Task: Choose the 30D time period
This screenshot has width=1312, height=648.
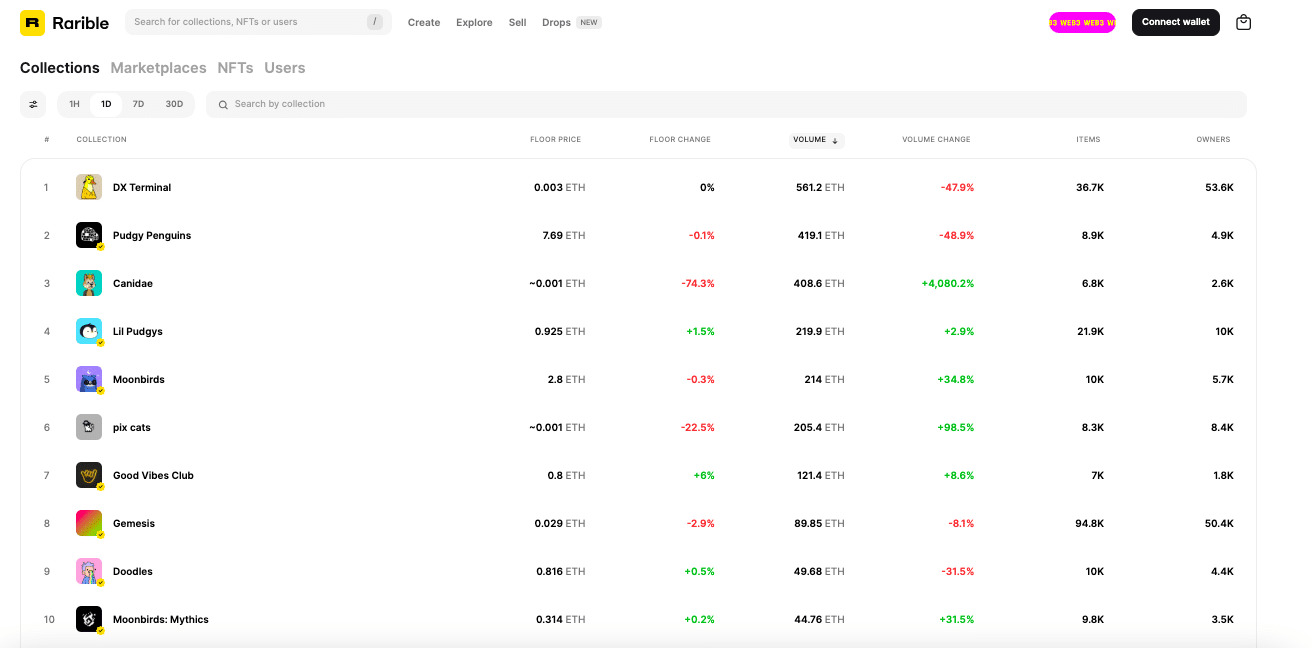Action: pyautogui.click(x=174, y=104)
